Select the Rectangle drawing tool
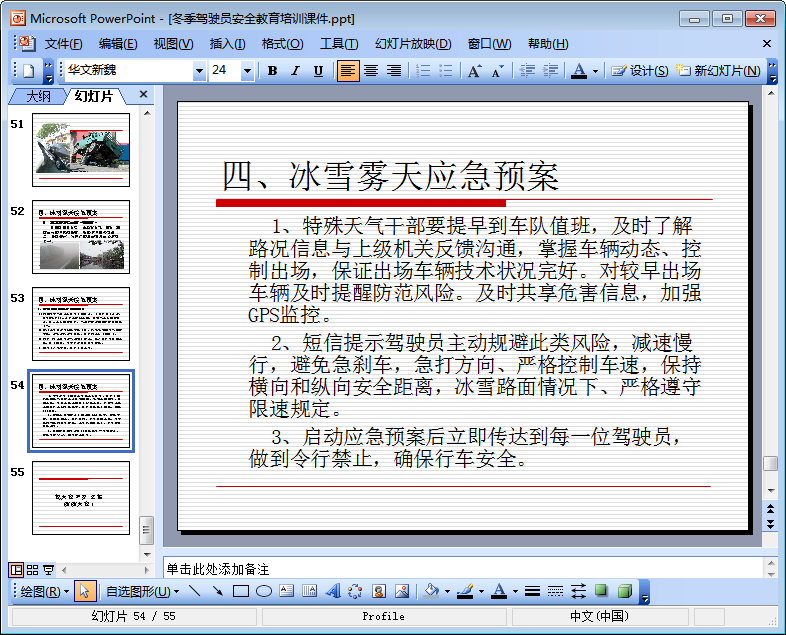Screen dimensions: 786x635 point(241,591)
